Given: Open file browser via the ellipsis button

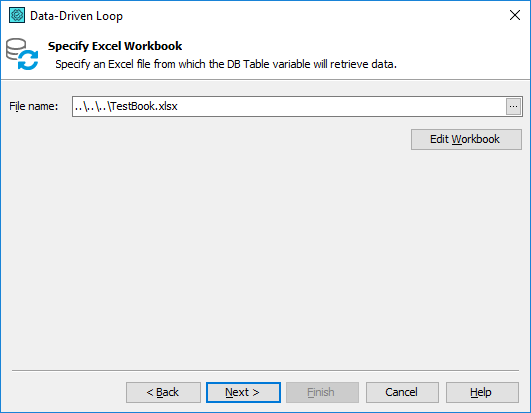Looking at the screenshot, I should [513, 107].
